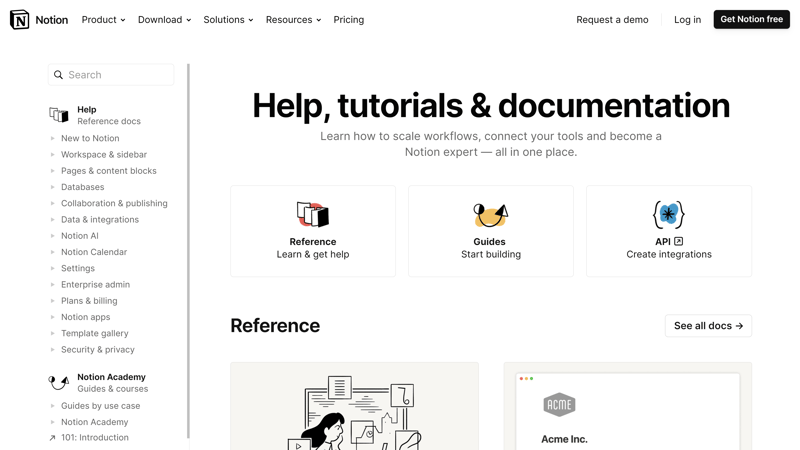Expand the Databases section arrow
Viewport: 800px width, 450px height.
[52, 187]
